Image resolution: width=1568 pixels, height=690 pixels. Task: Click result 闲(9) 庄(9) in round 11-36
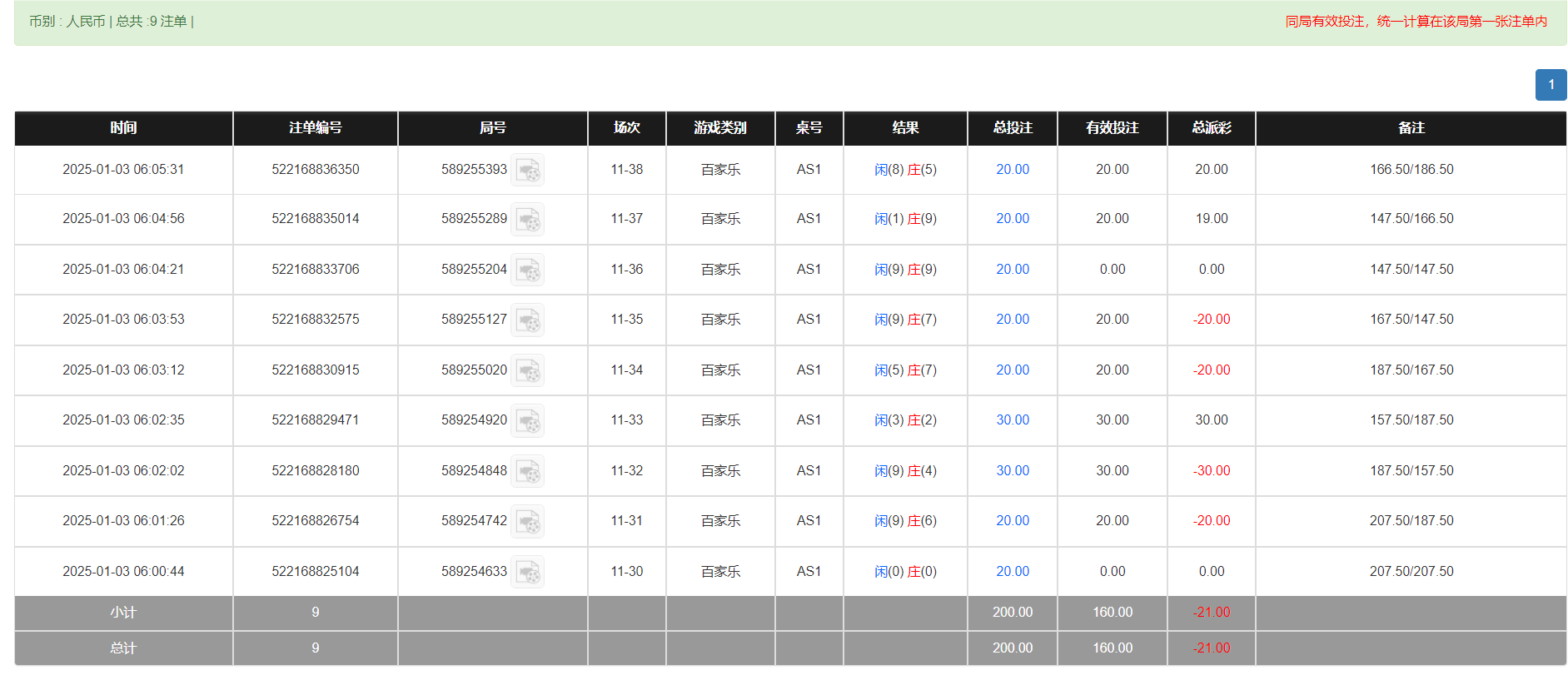(905, 270)
